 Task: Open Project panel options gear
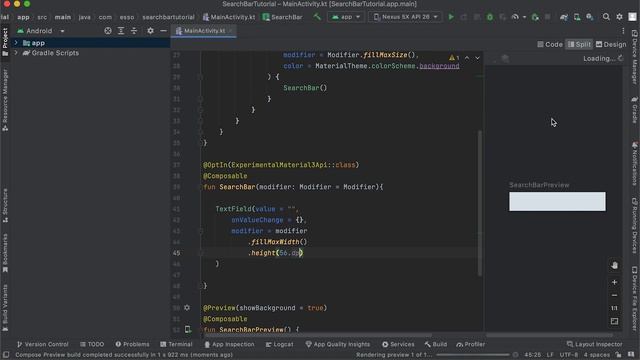click(x=150, y=31)
